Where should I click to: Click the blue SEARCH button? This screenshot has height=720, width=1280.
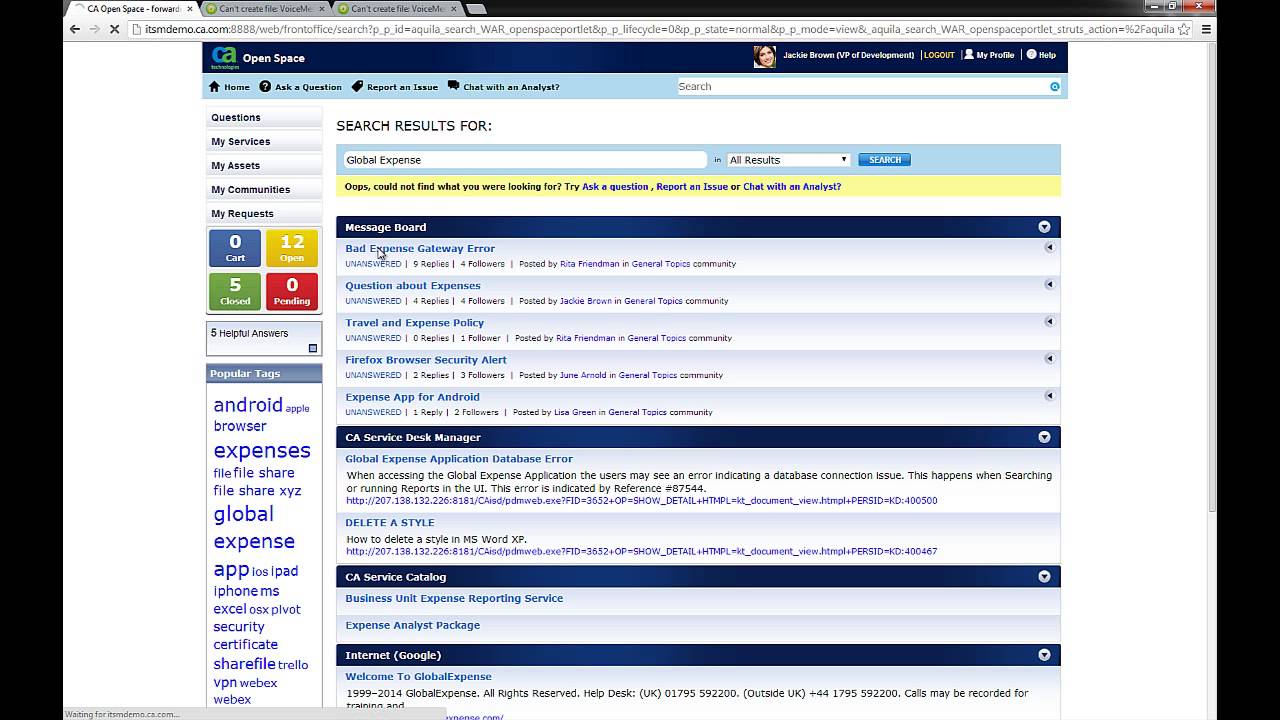pos(885,160)
